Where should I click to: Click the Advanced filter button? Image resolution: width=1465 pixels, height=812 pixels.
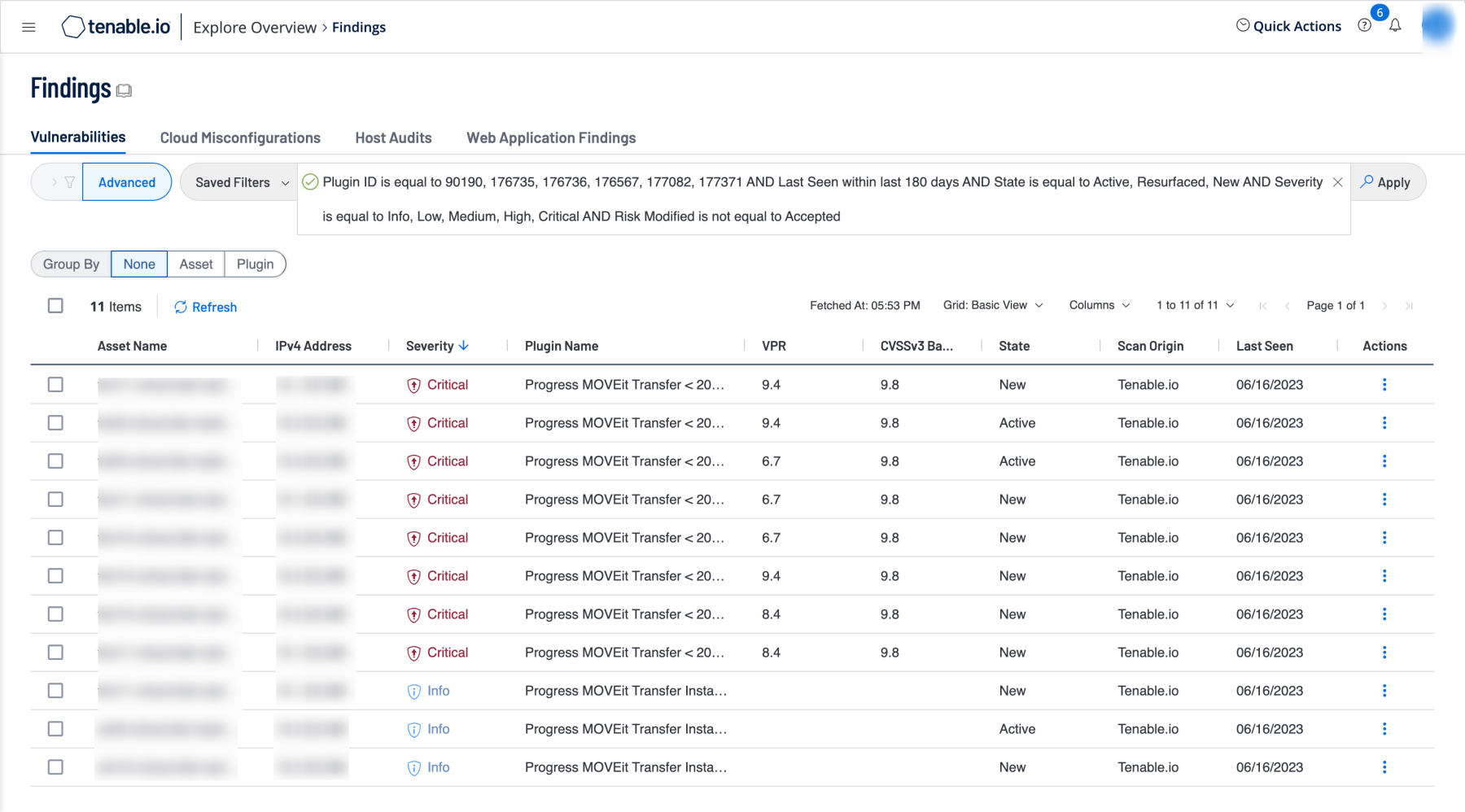tap(127, 182)
